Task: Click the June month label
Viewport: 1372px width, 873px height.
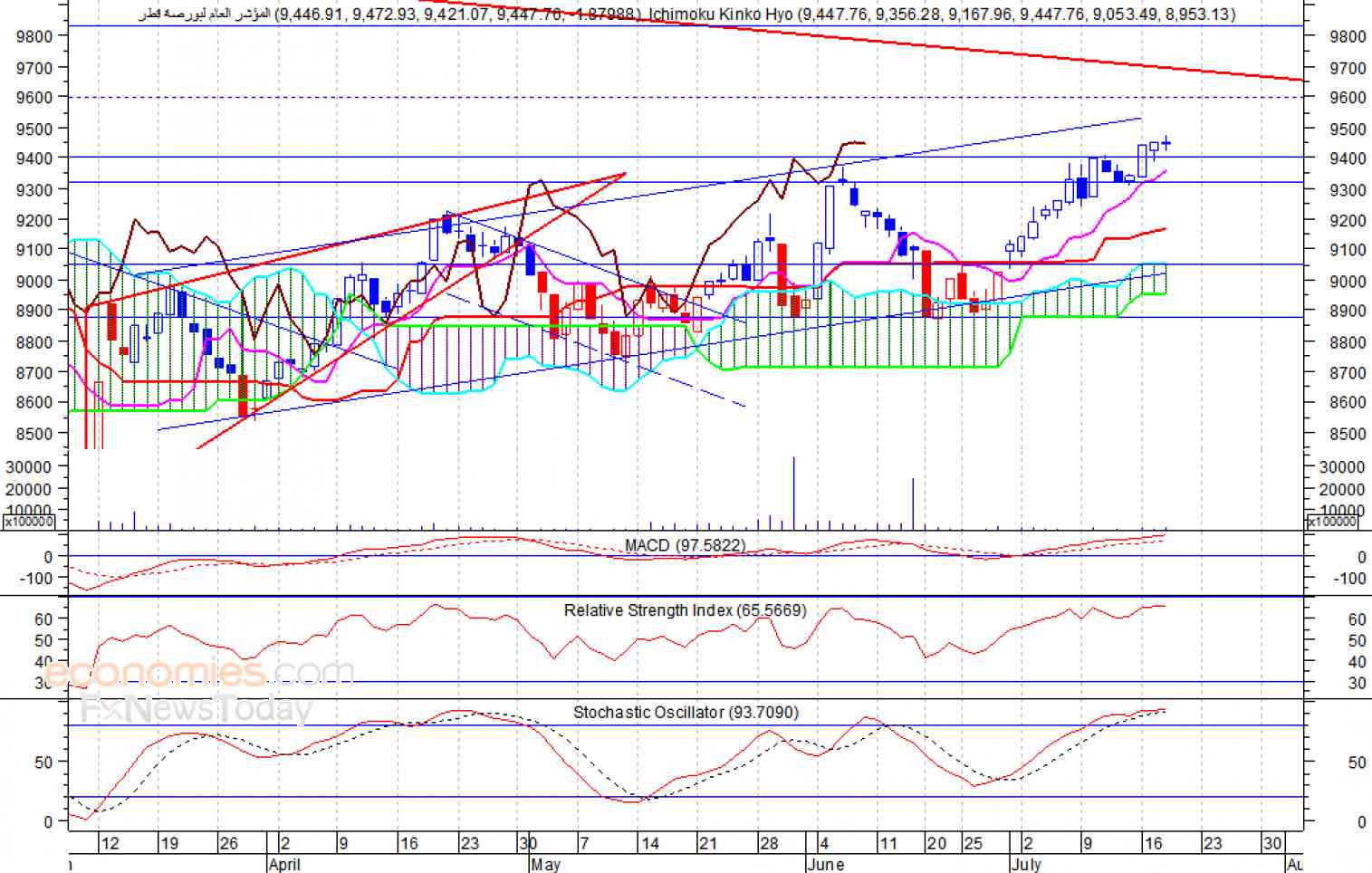Action: click(825, 864)
